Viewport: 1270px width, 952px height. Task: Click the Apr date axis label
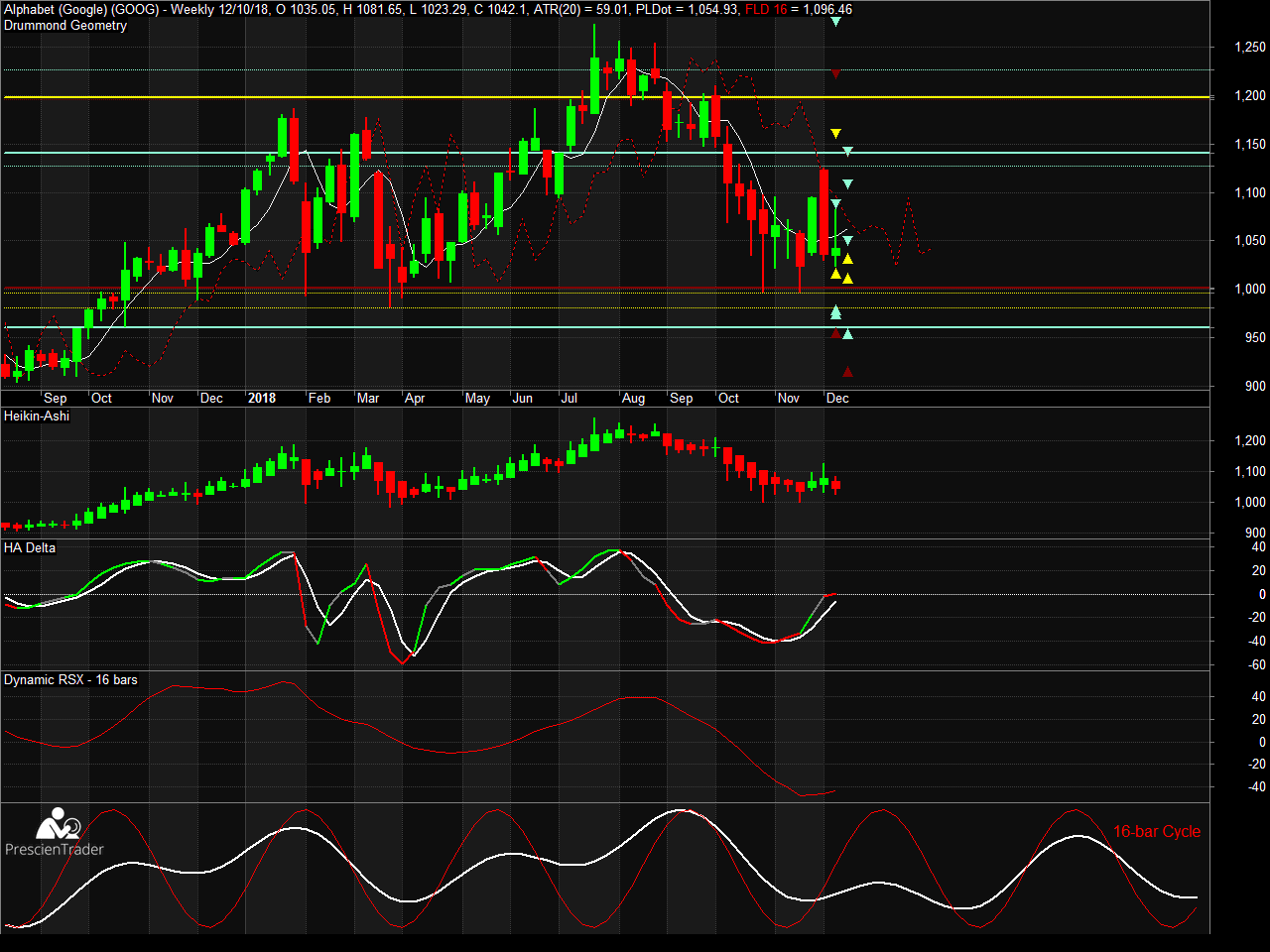pyautogui.click(x=415, y=398)
